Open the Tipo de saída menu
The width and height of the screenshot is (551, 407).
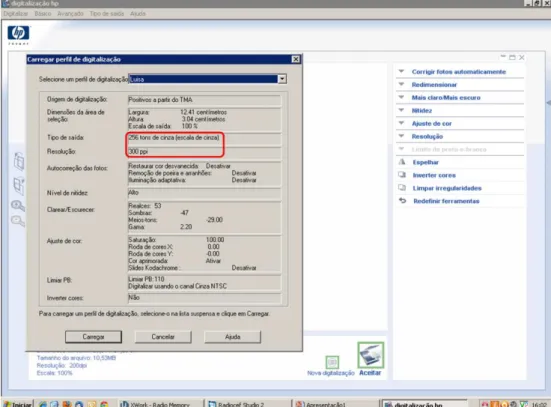[107, 13]
